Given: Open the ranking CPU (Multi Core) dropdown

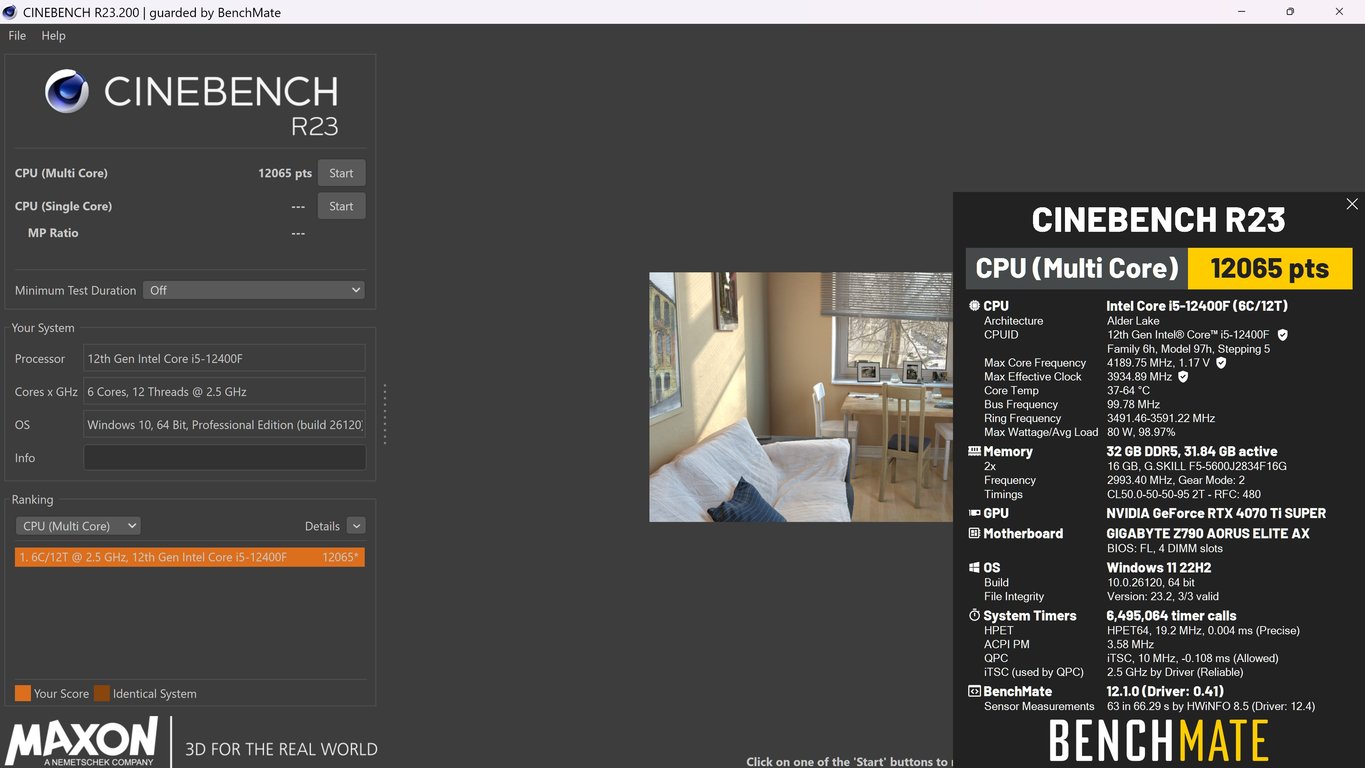Looking at the screenshot, I should [x=78, y=526].
